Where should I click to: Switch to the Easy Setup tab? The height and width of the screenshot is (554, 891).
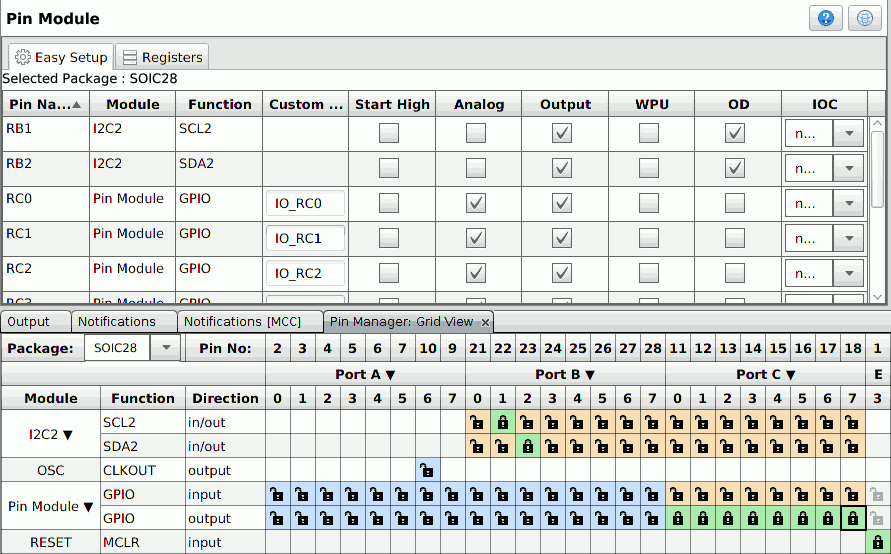[x=61, y=57]
